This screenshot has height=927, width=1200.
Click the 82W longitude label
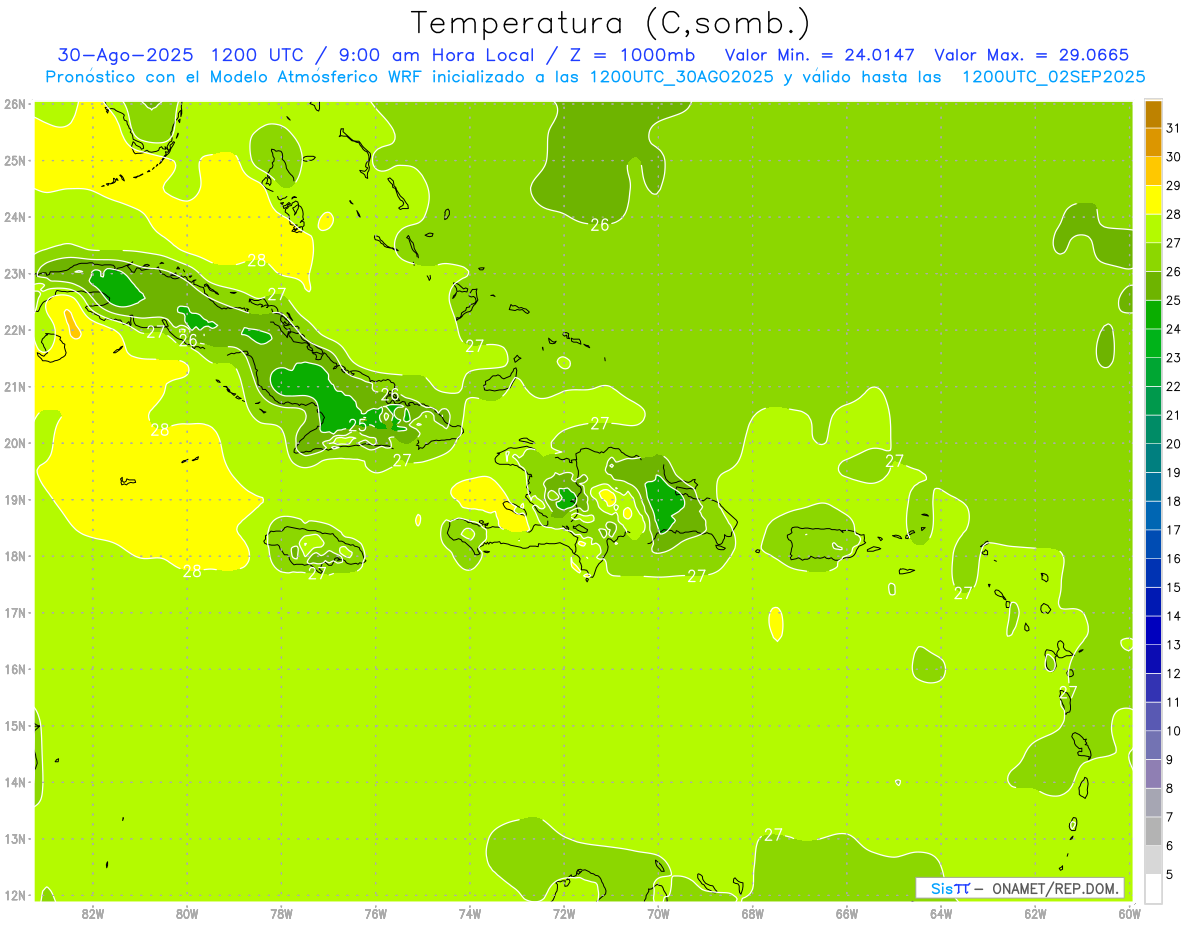click(x=93, y=913)
